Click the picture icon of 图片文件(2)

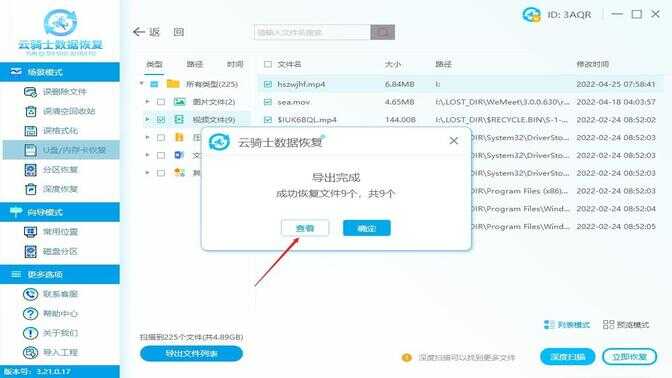point(180,102)
